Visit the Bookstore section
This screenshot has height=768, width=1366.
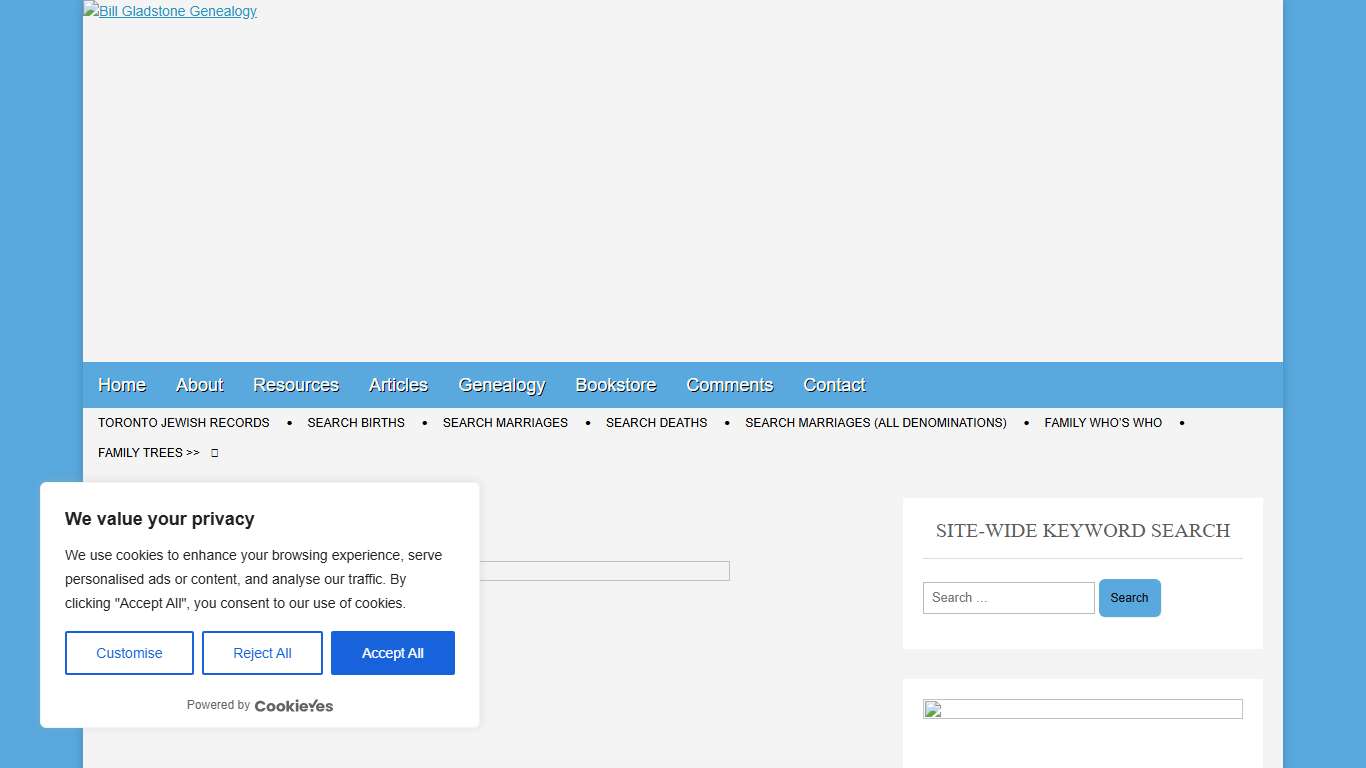coord(616,385)
